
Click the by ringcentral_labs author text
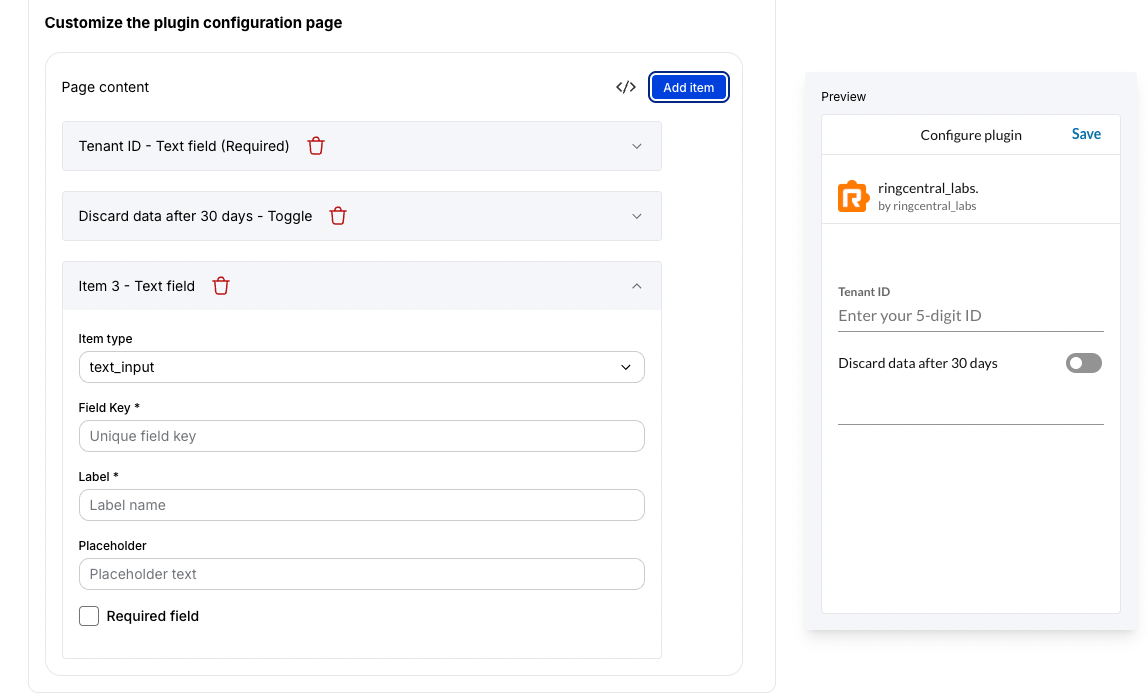928,206
